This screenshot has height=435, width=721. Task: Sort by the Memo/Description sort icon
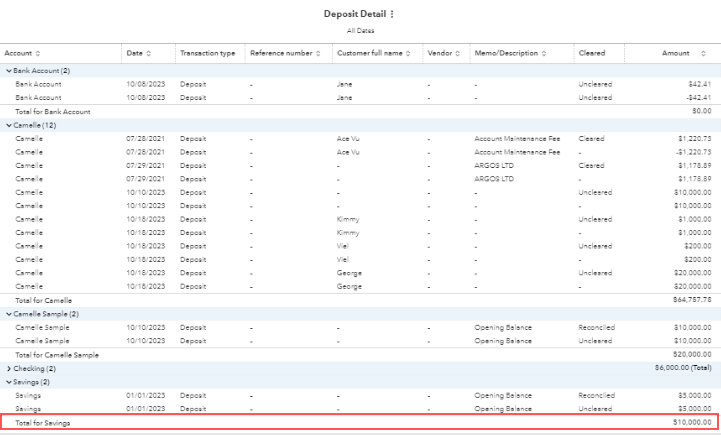coord(544,53)
